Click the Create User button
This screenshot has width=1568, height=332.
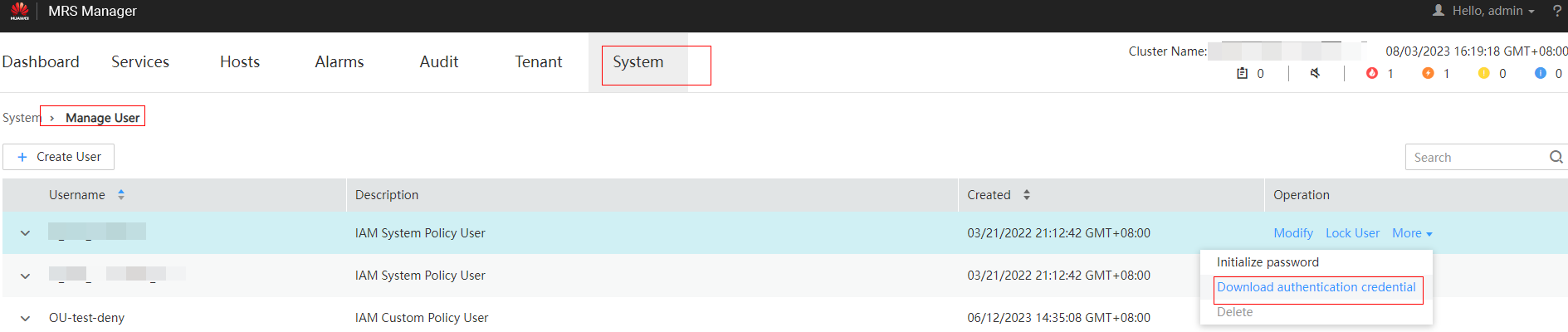58,157
